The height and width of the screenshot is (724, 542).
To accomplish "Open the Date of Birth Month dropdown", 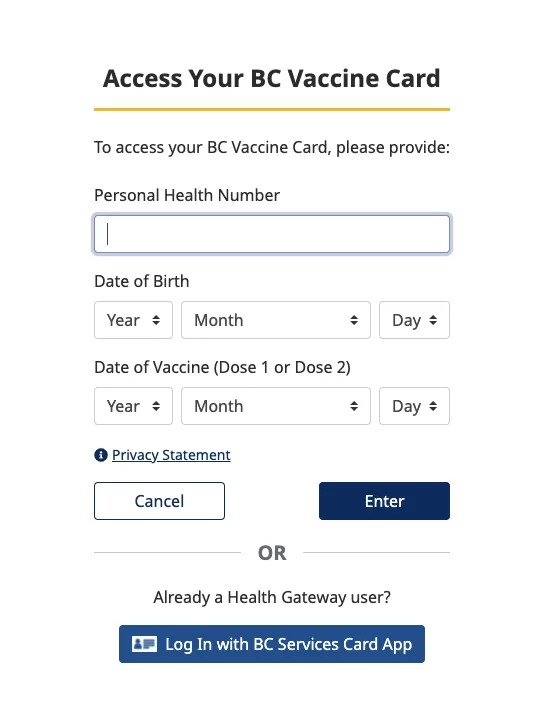I will 276,320.
